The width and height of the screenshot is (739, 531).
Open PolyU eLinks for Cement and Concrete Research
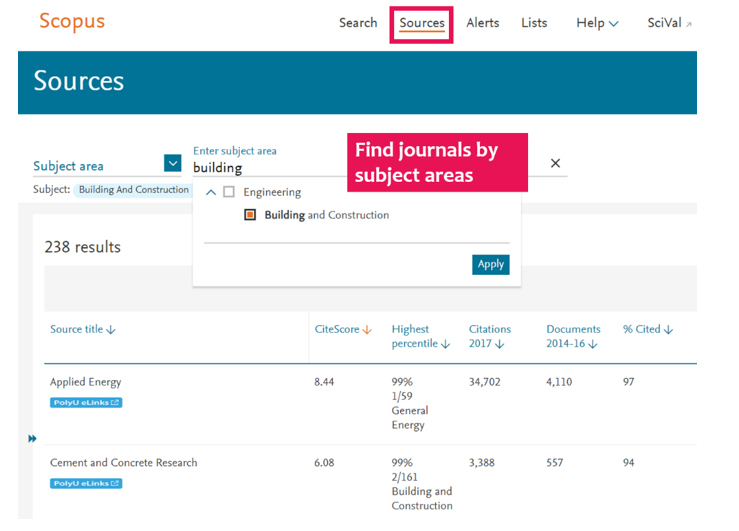pyautogui.click(x=86, y=483)
